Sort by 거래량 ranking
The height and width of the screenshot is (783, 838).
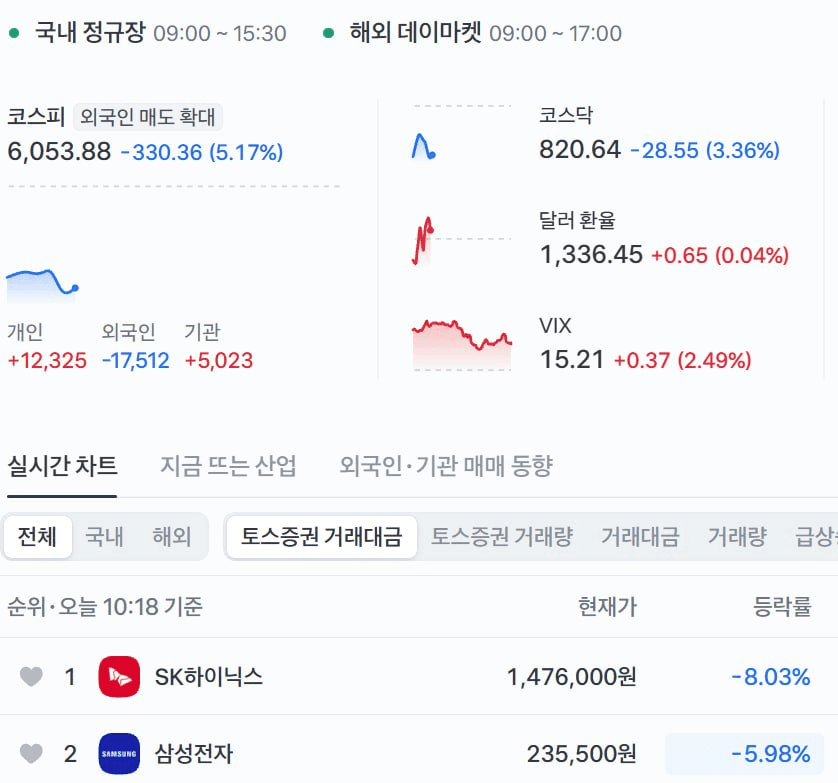tap(738, 537)
